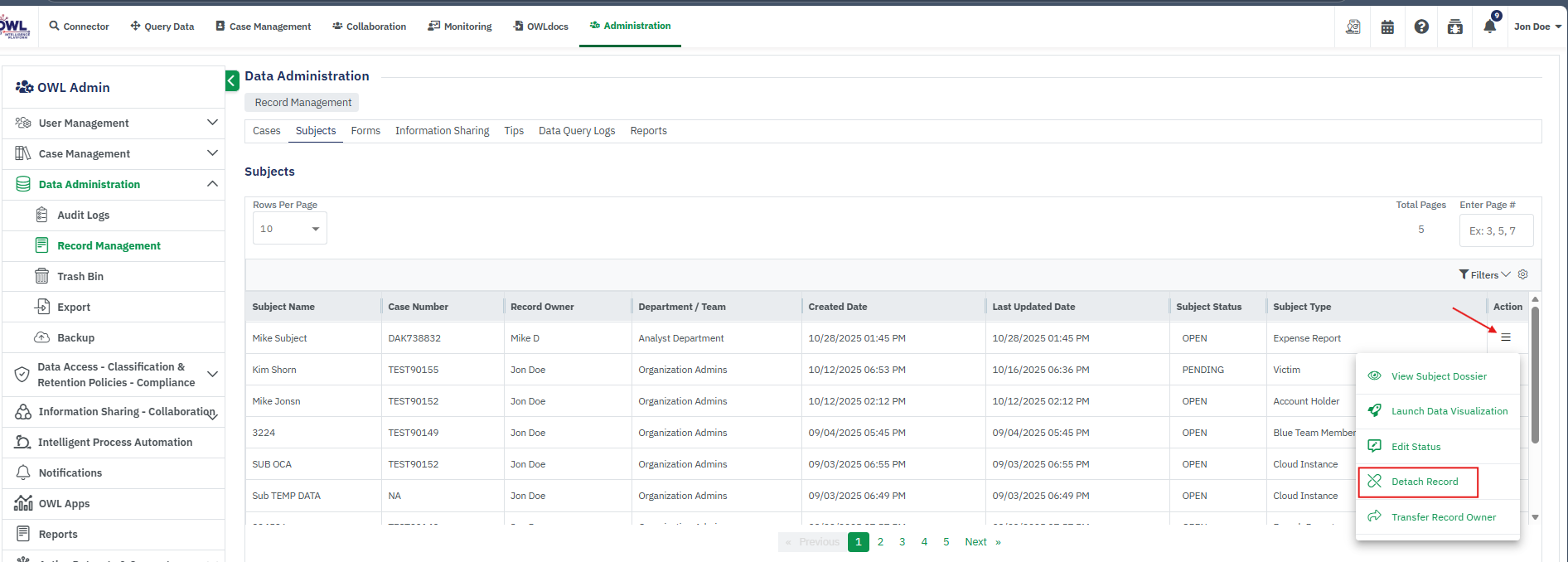Collapse sidebar with green arrow button

pos(232,80)
